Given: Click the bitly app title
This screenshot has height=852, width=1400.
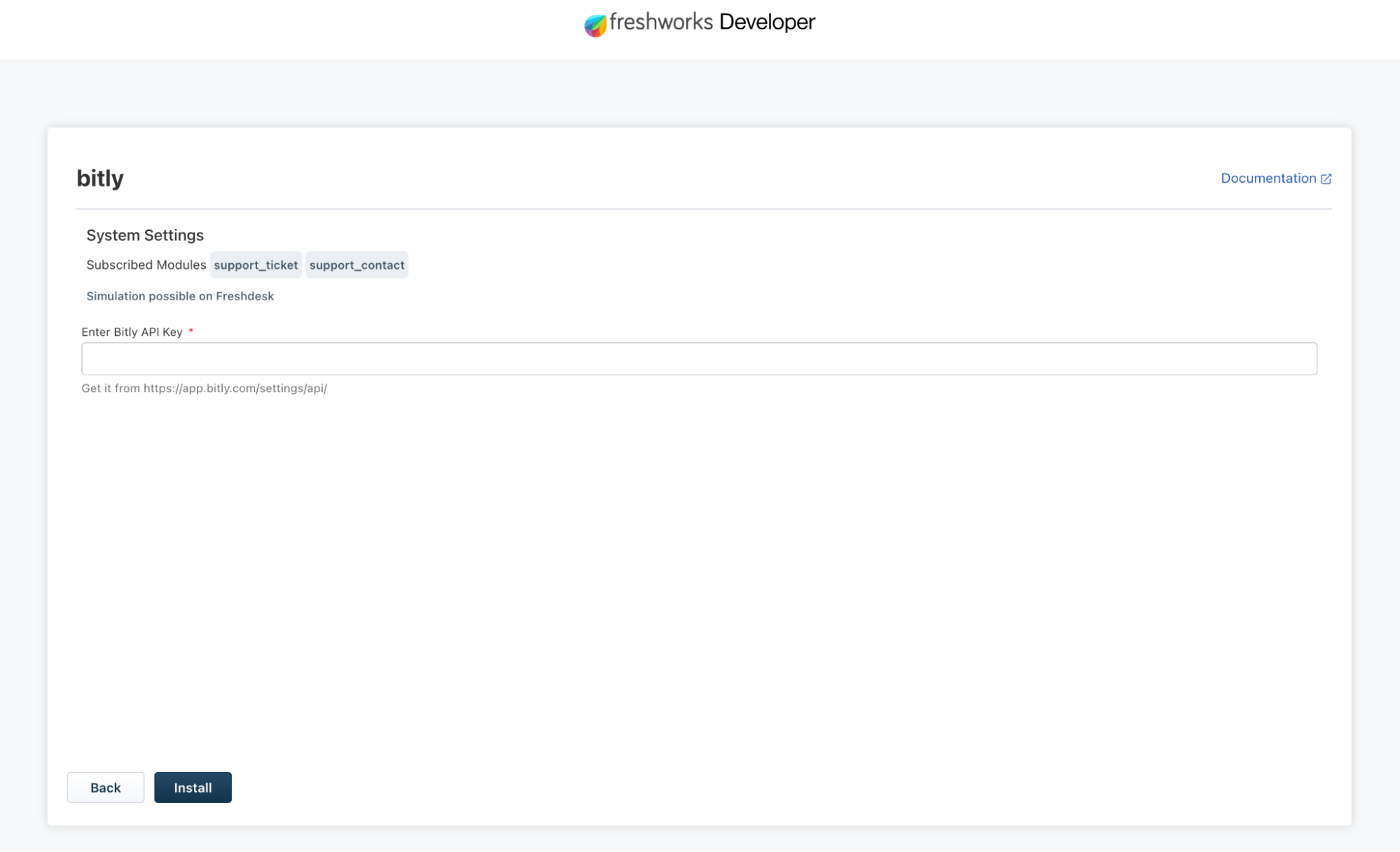Looking at the screenshot, I should (x=100, y=179).
